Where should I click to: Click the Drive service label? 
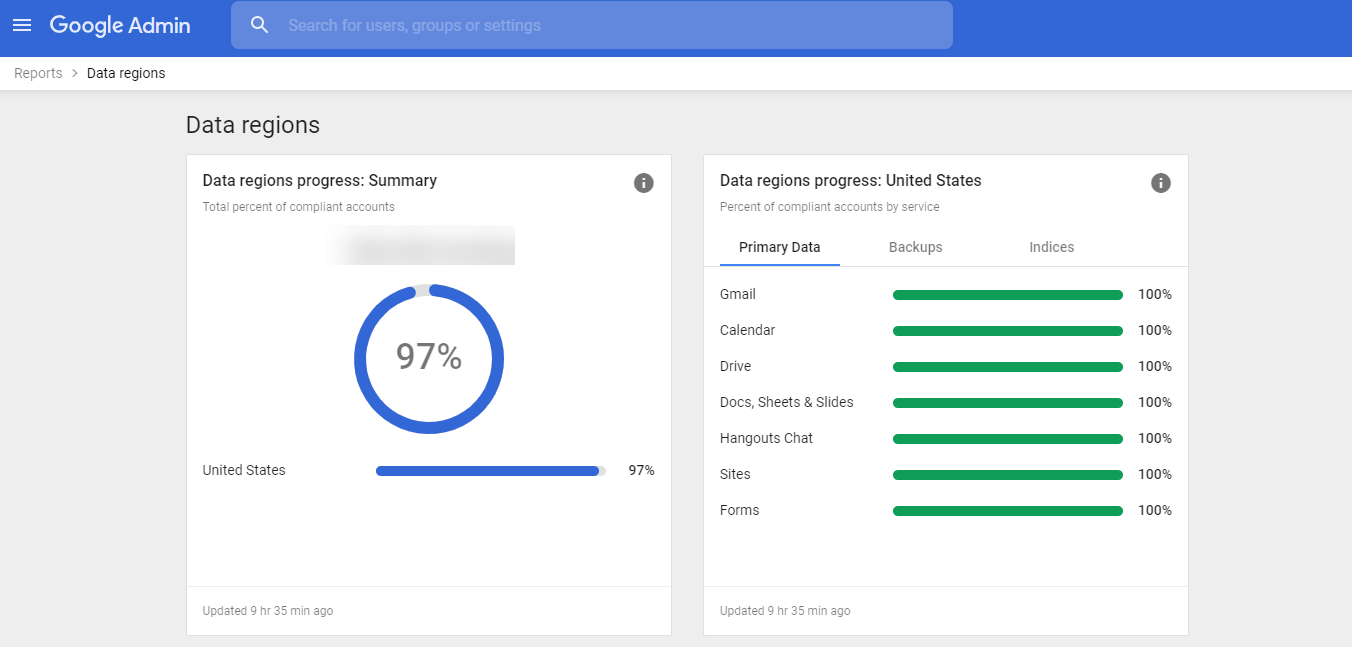coord(735,366)
